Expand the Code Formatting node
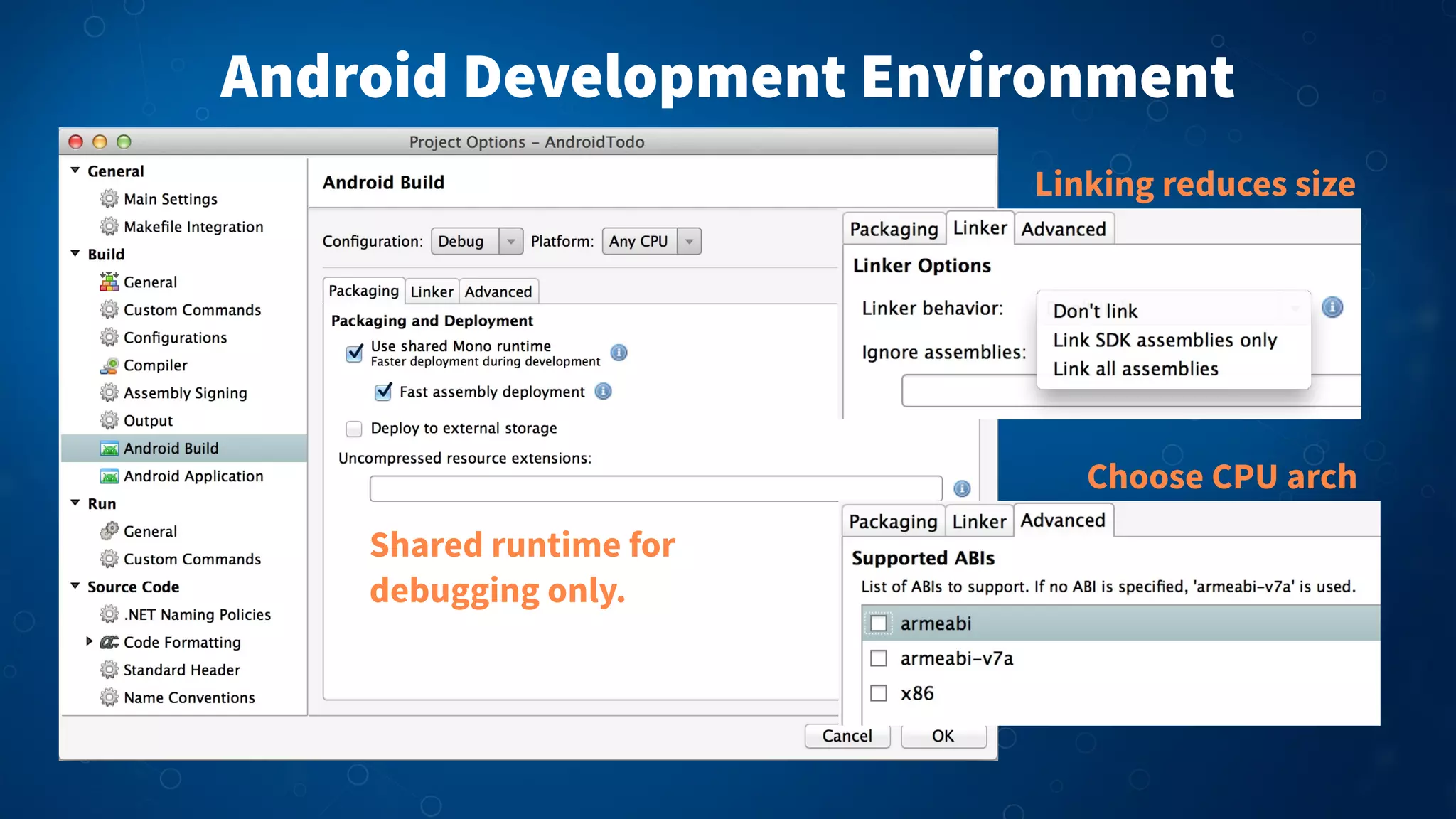The height and width of the screenshot is (819, 1456). pos(89,641)
